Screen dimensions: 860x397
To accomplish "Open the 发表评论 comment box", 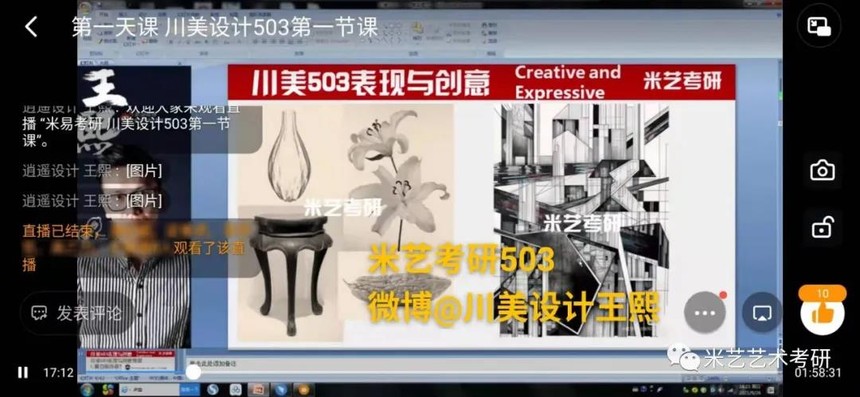I will (76, 313).
